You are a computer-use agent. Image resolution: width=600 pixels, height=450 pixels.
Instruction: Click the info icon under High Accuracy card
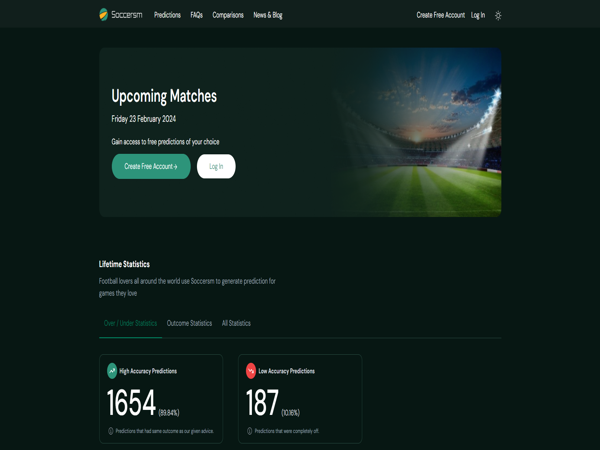point(111,431)
